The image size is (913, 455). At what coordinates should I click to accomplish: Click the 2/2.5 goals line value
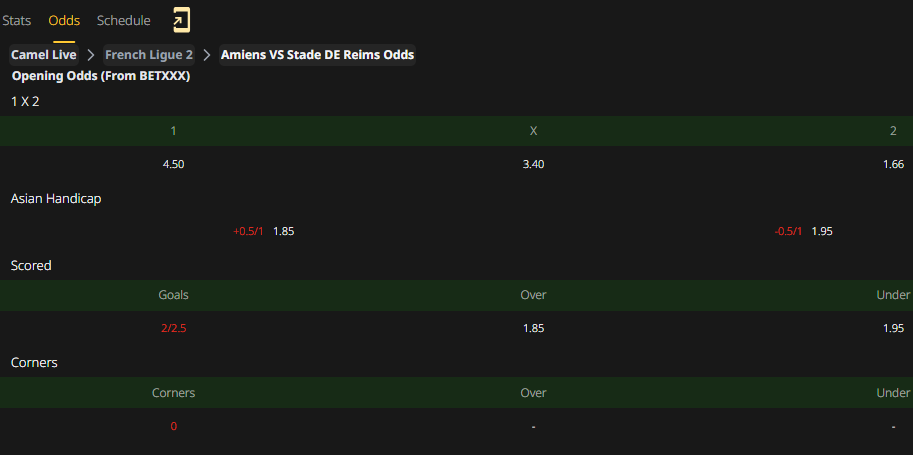click(174, 329)
